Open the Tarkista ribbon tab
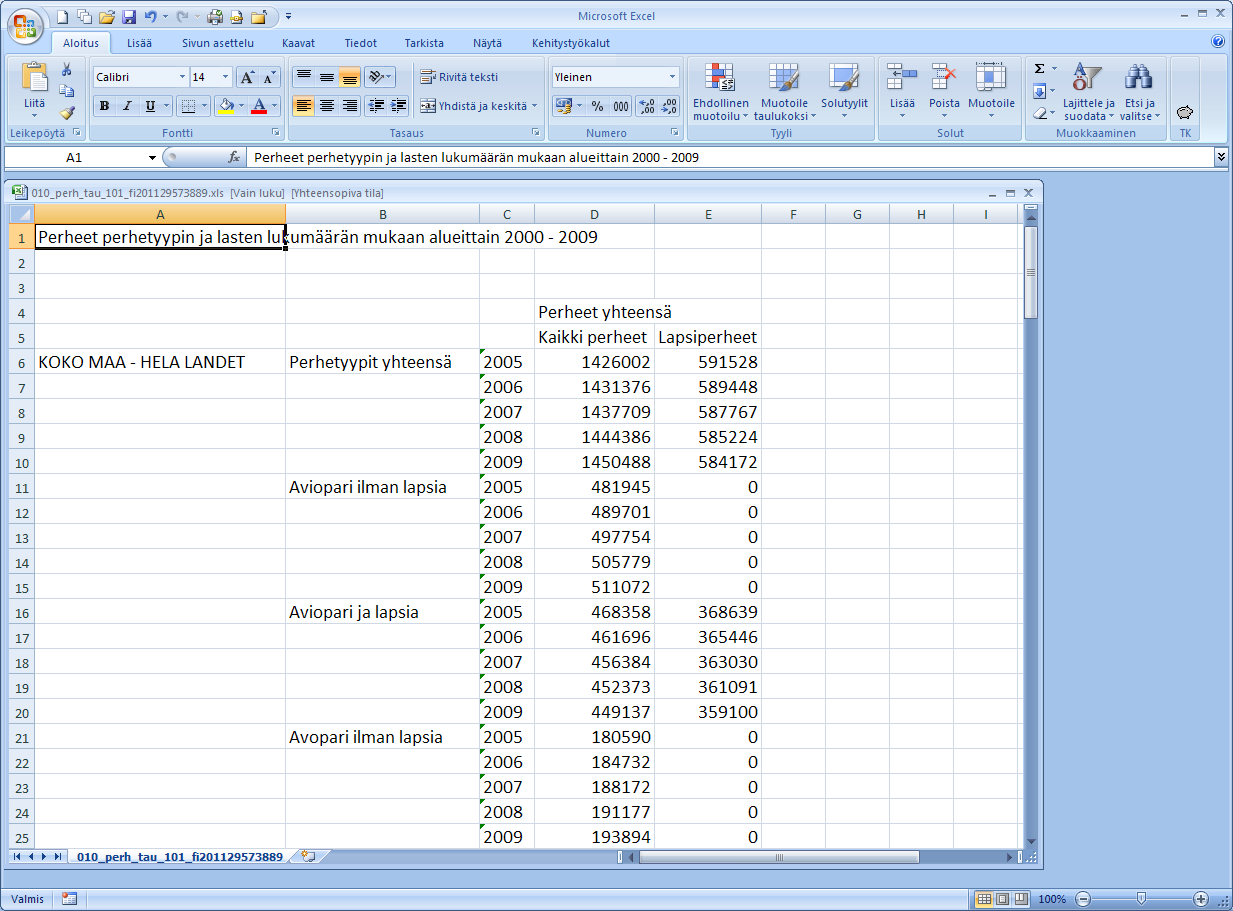Image resolution: width=1233 pixels, height=911 pixels. (424, 43)
